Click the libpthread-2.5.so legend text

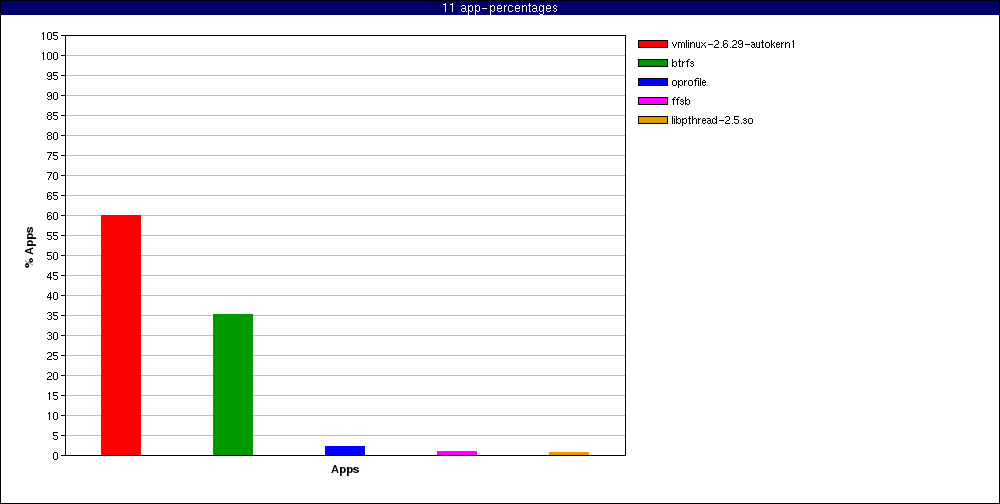coord(712,120)
